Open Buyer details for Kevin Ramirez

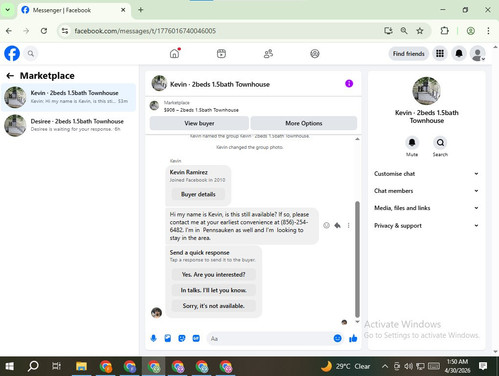click(x=198, y=194)
